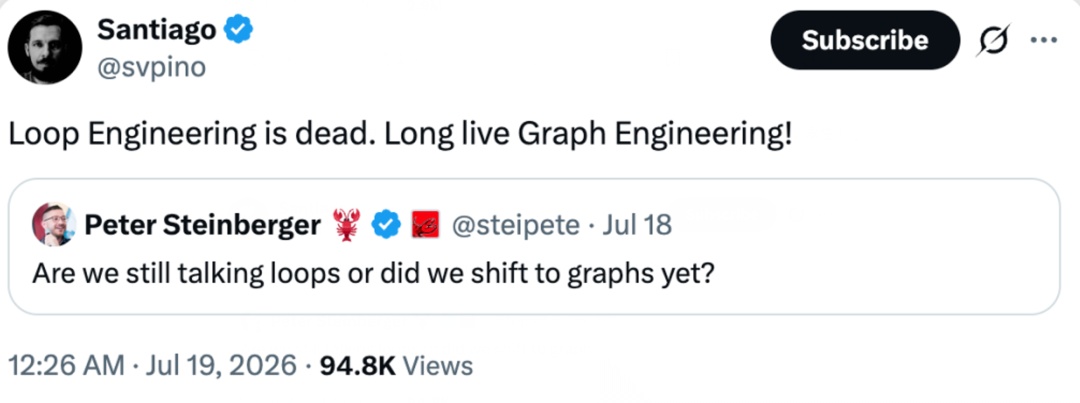Click the Subscribe button

point(864,40)
